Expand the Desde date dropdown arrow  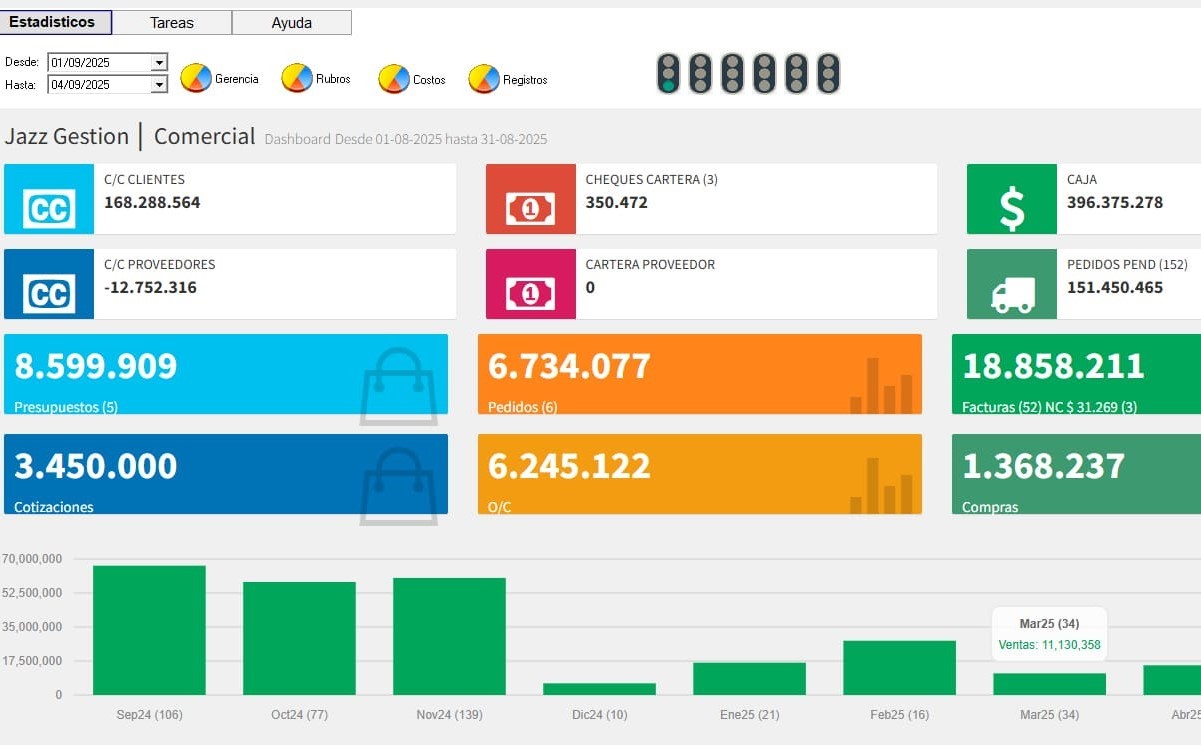coord(159,63)
